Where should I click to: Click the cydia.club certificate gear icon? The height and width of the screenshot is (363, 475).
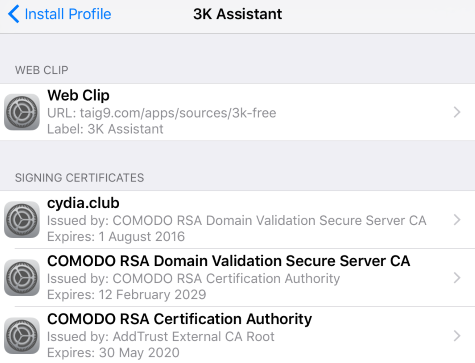pyautogui.click(x=22, y=220)
